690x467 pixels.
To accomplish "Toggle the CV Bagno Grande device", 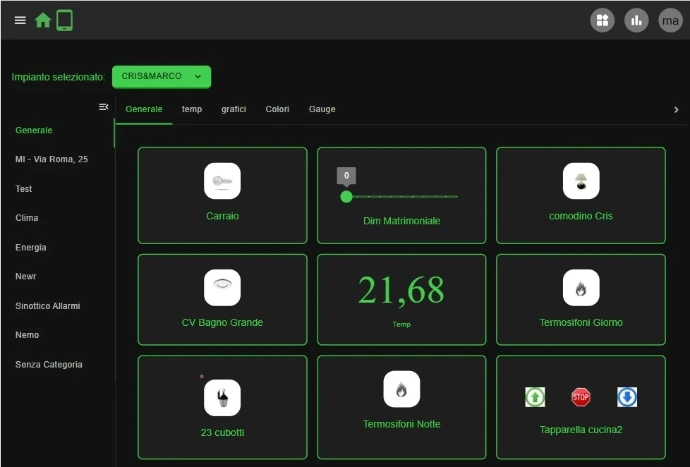I will [222, 288].
